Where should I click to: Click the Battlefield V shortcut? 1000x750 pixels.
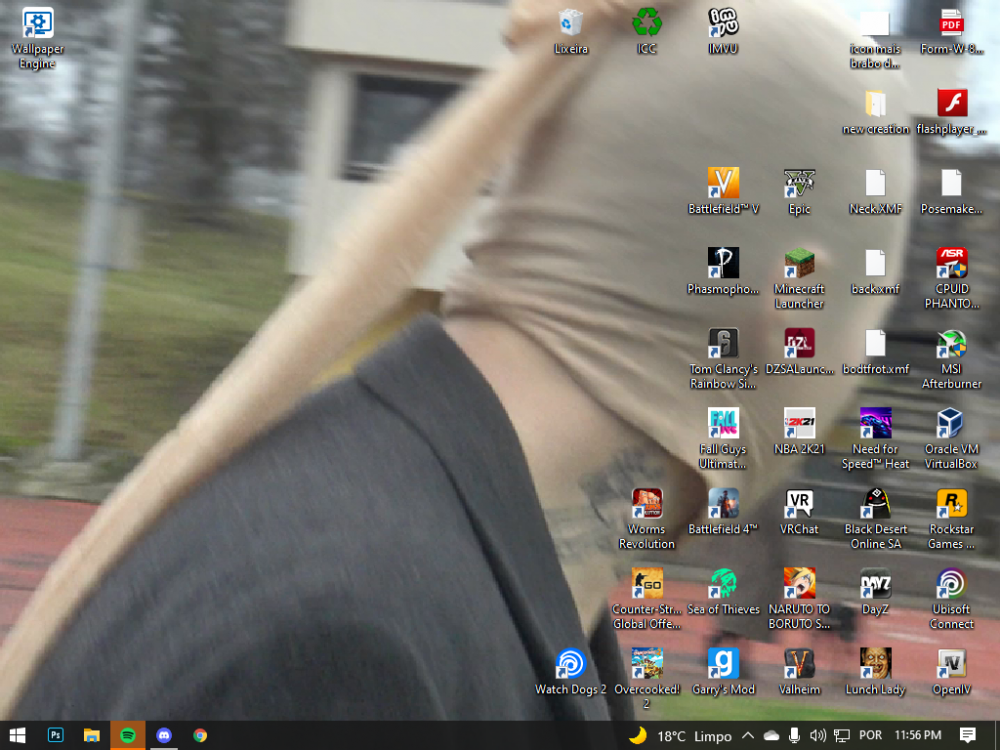(x=723, y=184)
